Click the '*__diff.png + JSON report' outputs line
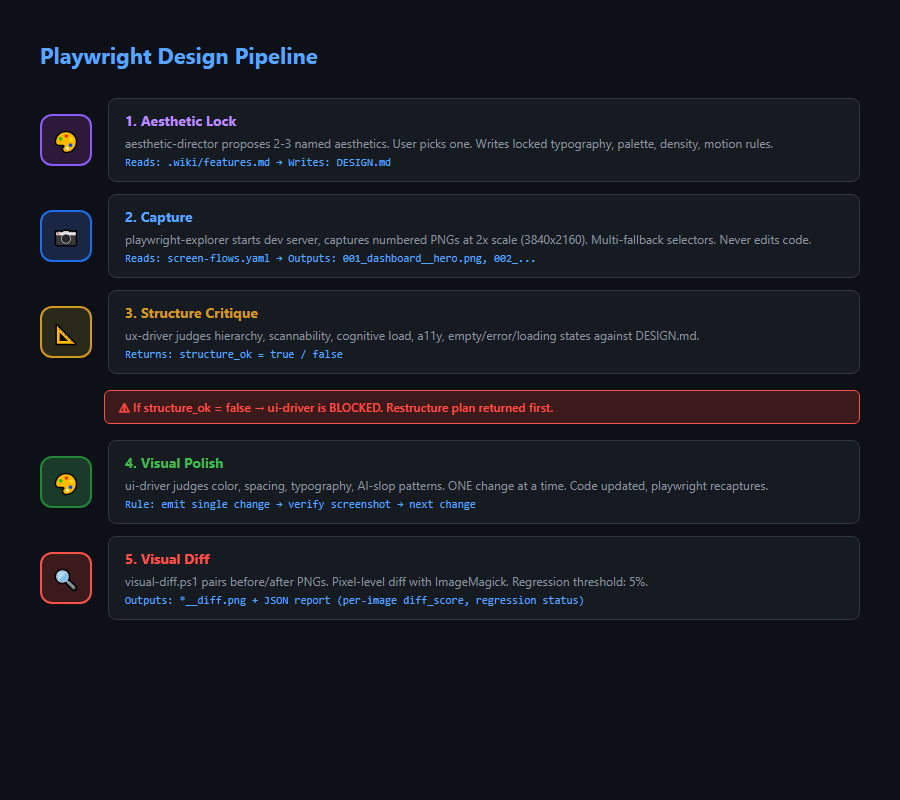900x800 pixels. pyautogui.click(x=354, y=600)
